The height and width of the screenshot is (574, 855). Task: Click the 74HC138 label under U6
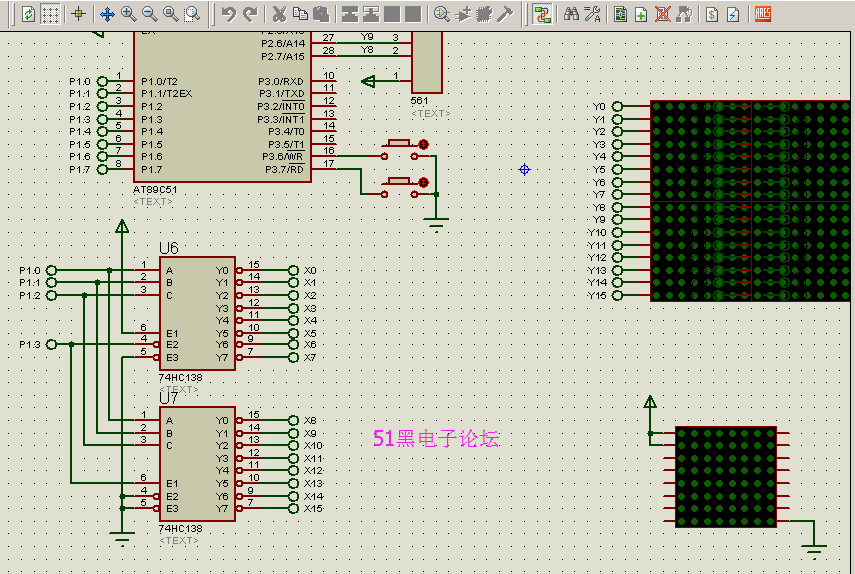180,377
